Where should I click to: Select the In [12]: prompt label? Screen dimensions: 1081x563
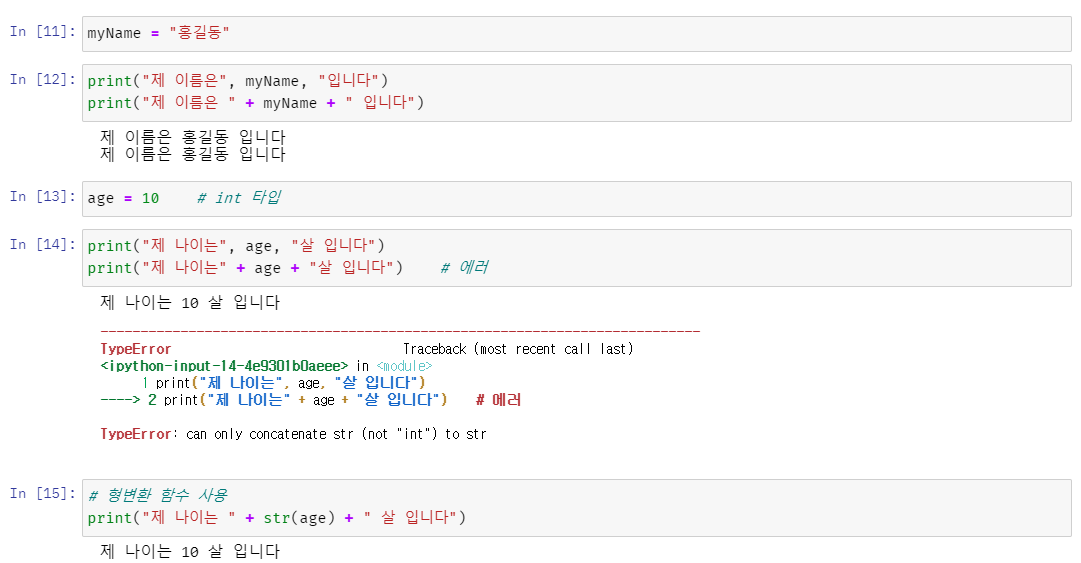[x=43, y=80]
